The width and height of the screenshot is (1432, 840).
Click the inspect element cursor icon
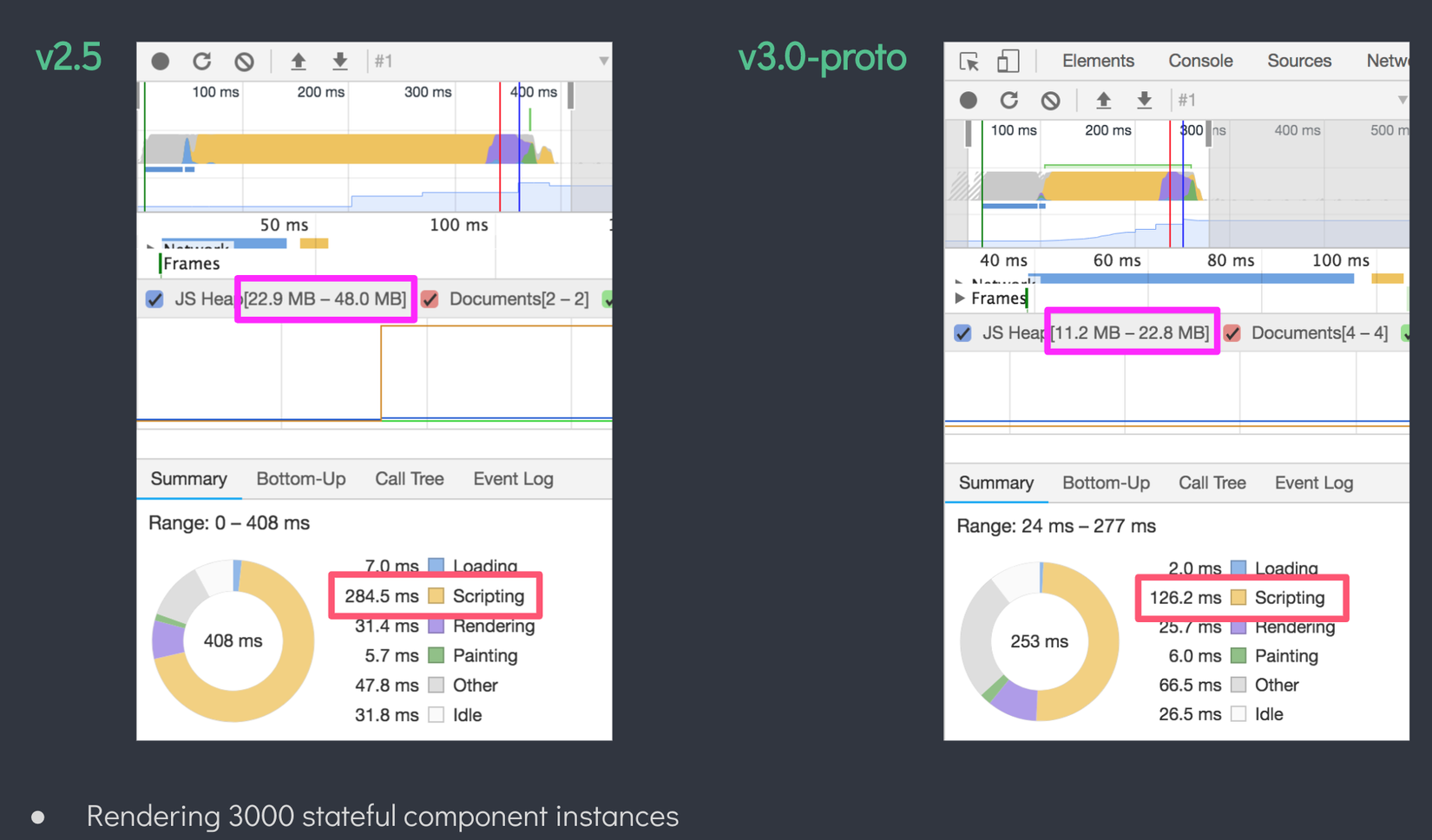[969, 61]
